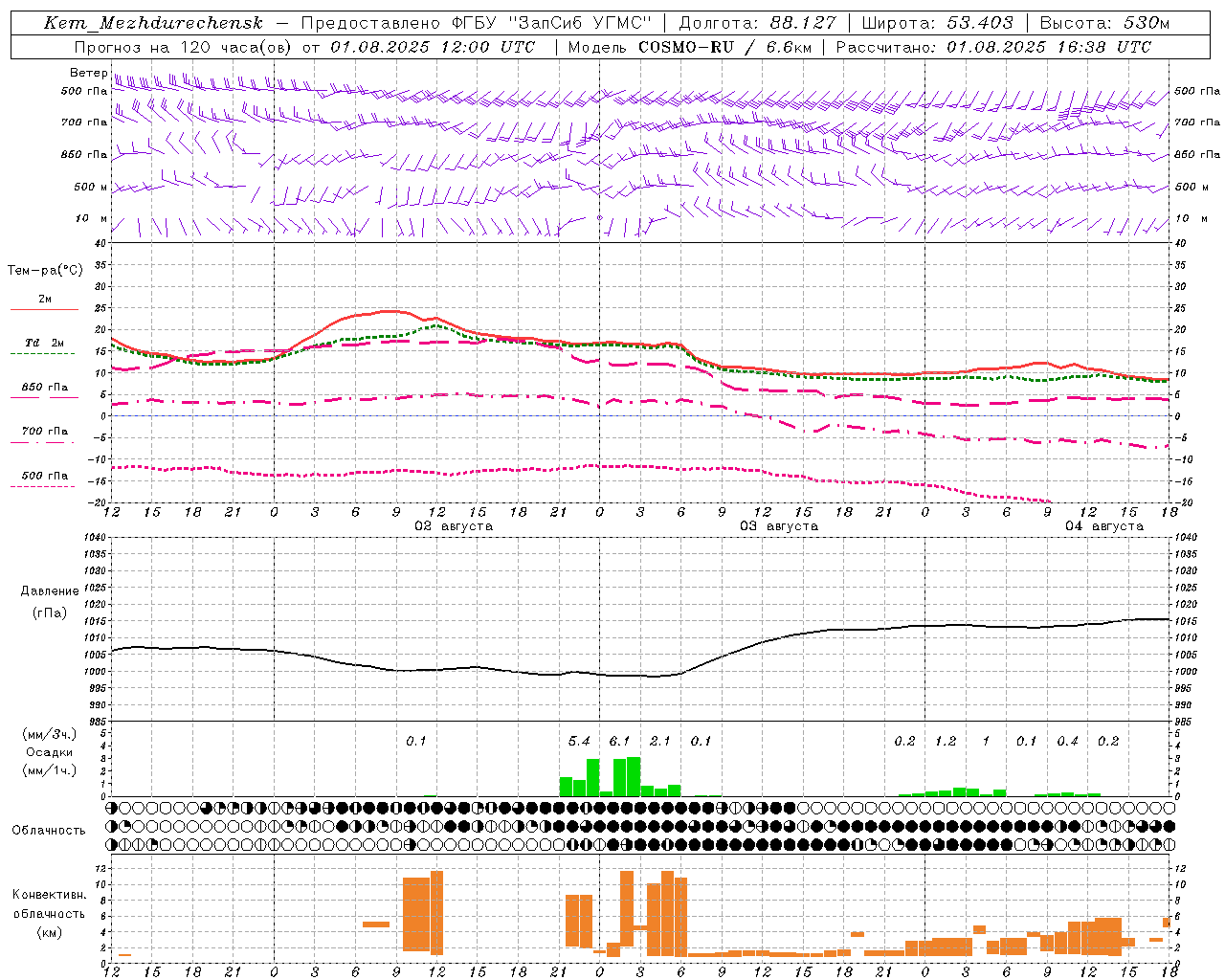
Task: Click the model name COSMO-RU
Action: (x=686, y=47)
